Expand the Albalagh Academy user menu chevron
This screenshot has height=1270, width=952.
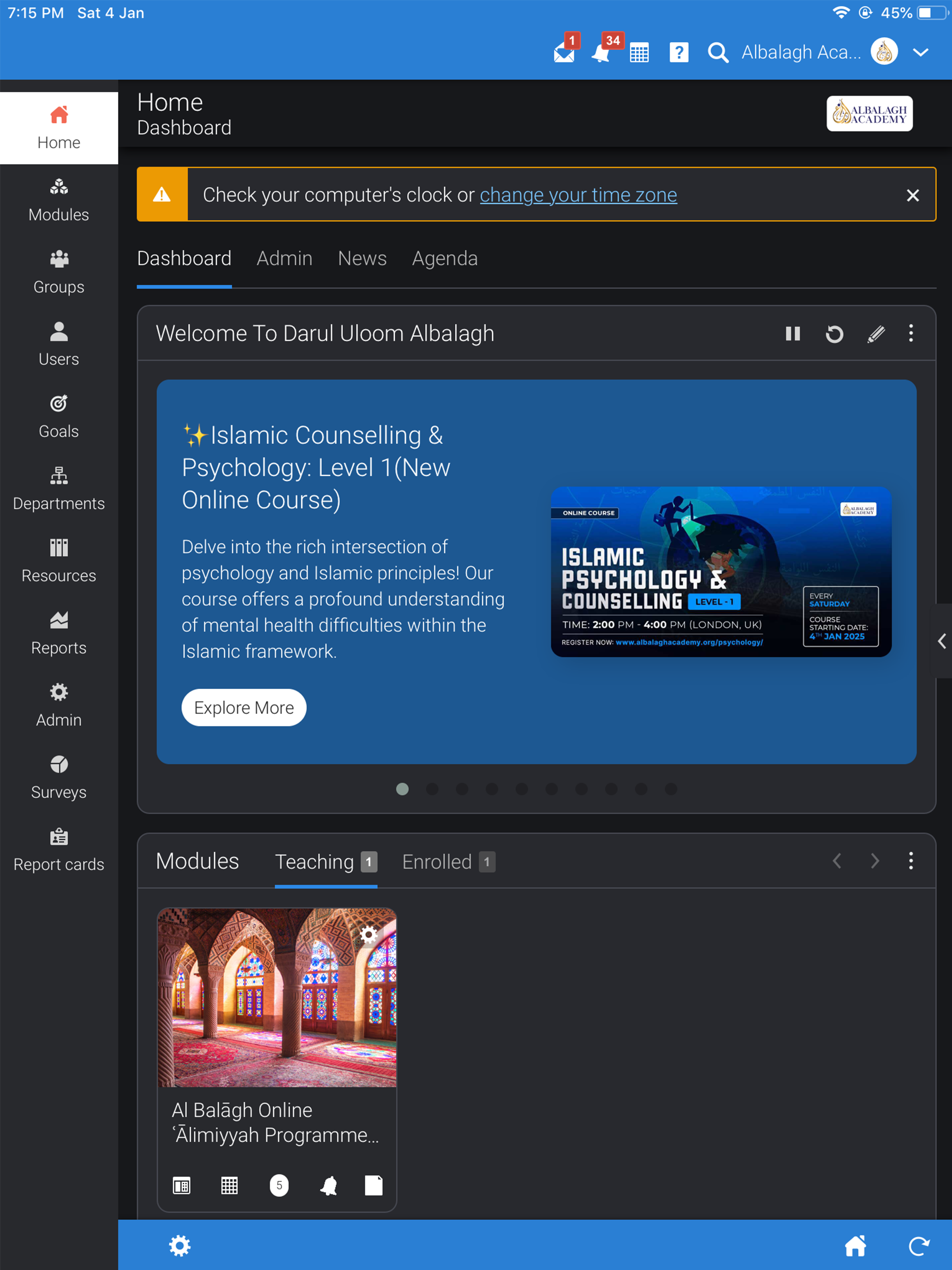(x=921, y=53)
